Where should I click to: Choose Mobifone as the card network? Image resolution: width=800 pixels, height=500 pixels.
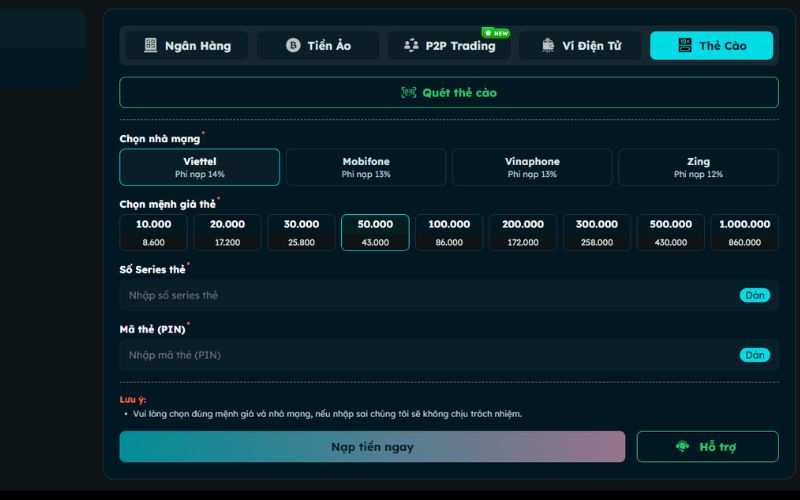(x=366, y=167)
